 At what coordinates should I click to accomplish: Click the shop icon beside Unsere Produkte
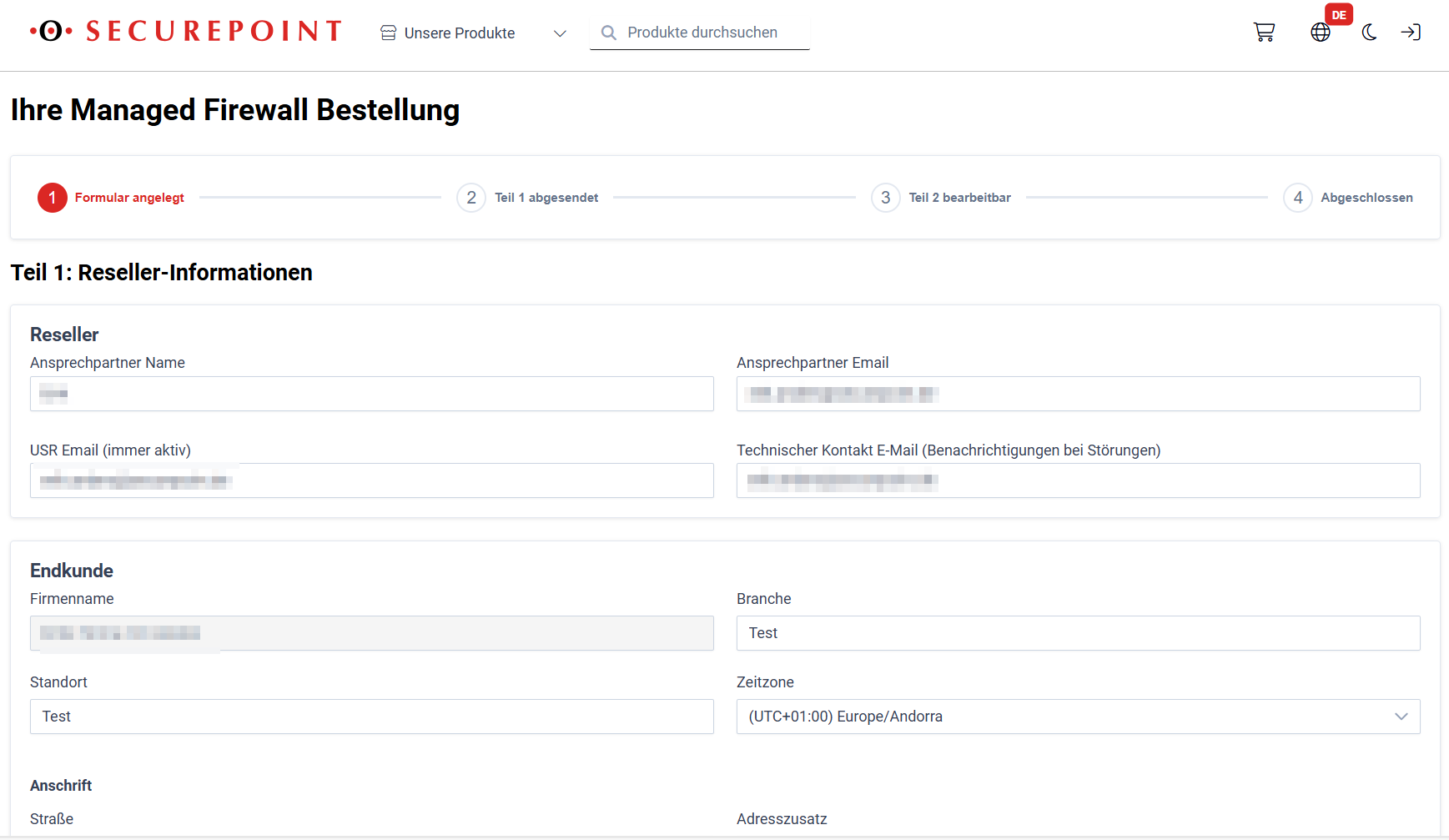click(387, 33)
